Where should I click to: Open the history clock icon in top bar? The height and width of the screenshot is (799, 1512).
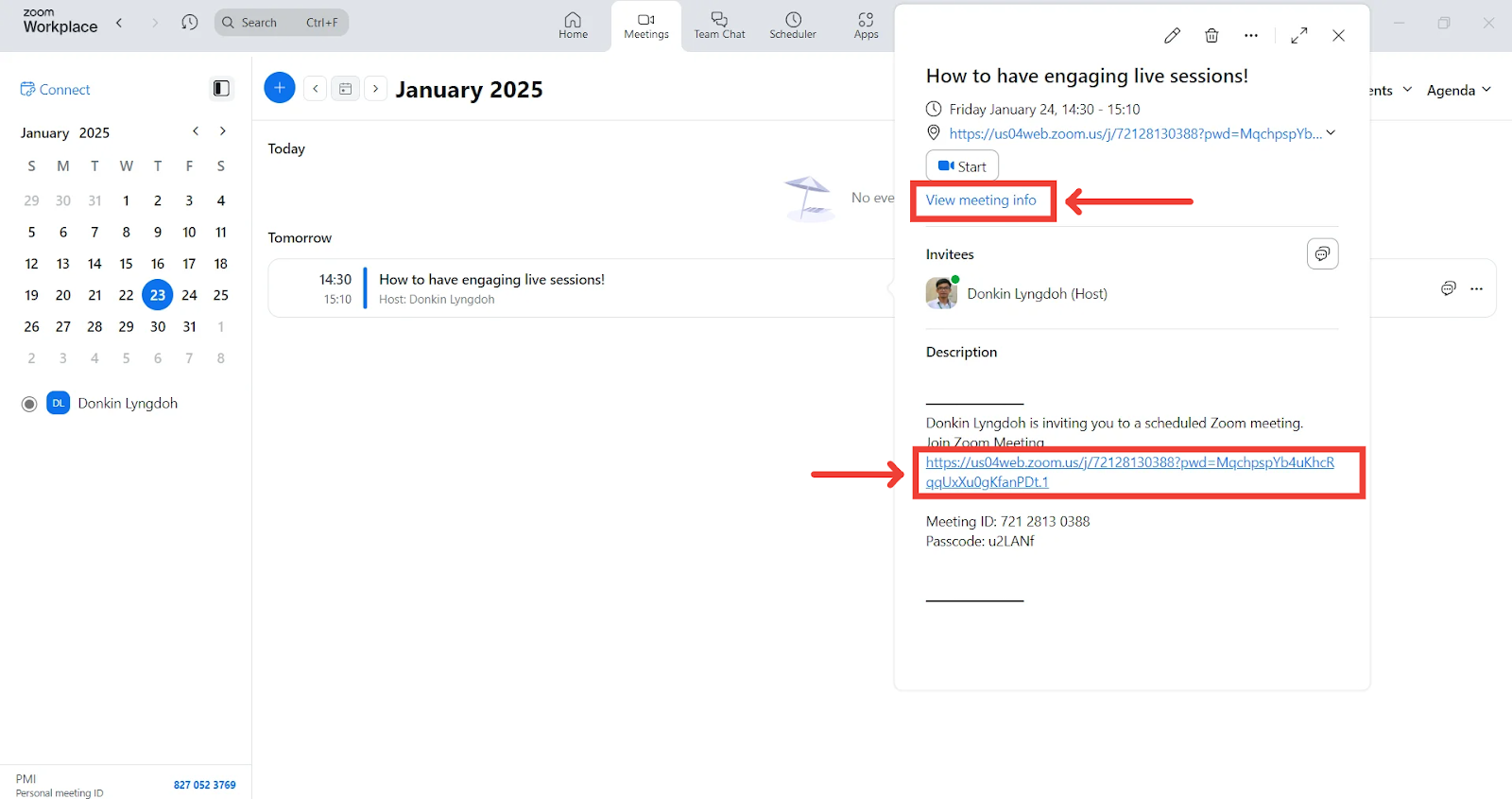tap(190, 23)
